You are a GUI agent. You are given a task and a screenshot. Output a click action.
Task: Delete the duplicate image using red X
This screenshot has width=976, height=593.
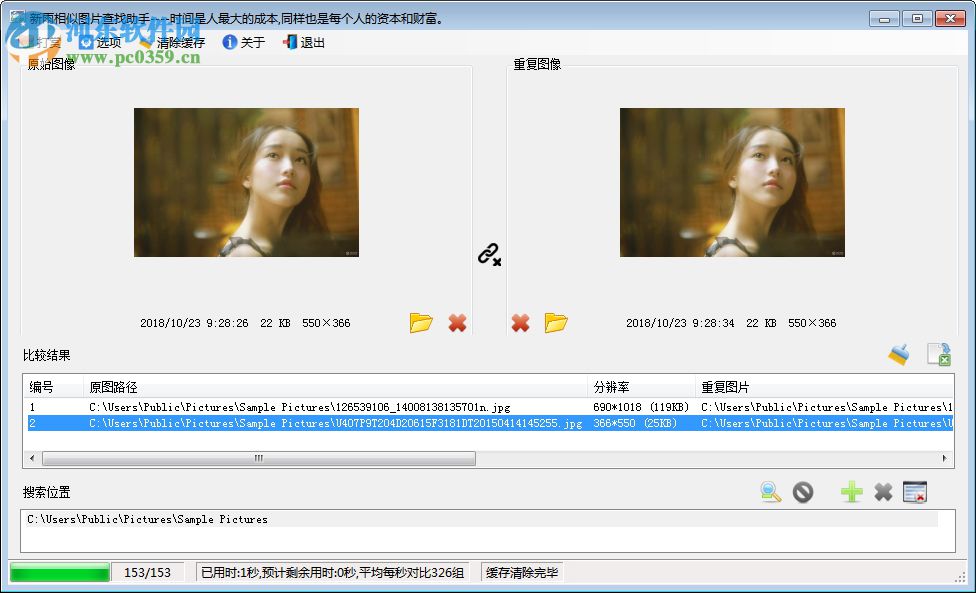(519, 322)
